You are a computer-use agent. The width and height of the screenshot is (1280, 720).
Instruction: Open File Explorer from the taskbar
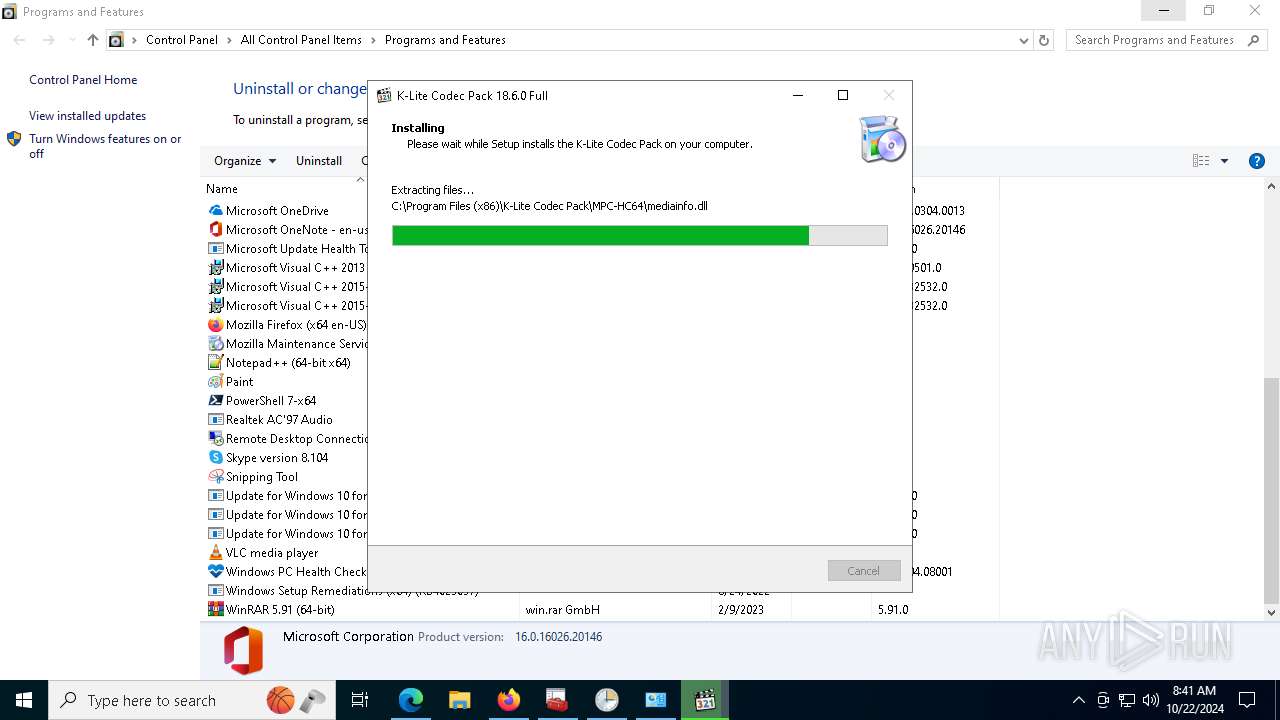tap(459, 700)
